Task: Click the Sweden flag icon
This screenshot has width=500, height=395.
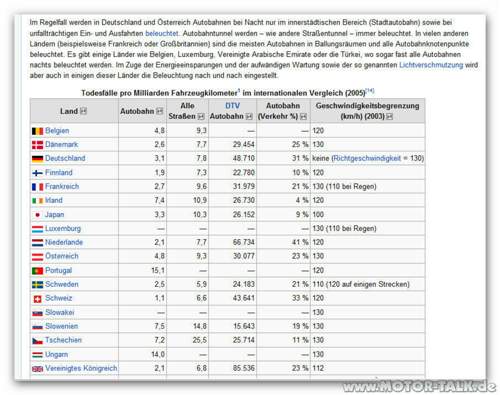Action: (x=37, y=284)
